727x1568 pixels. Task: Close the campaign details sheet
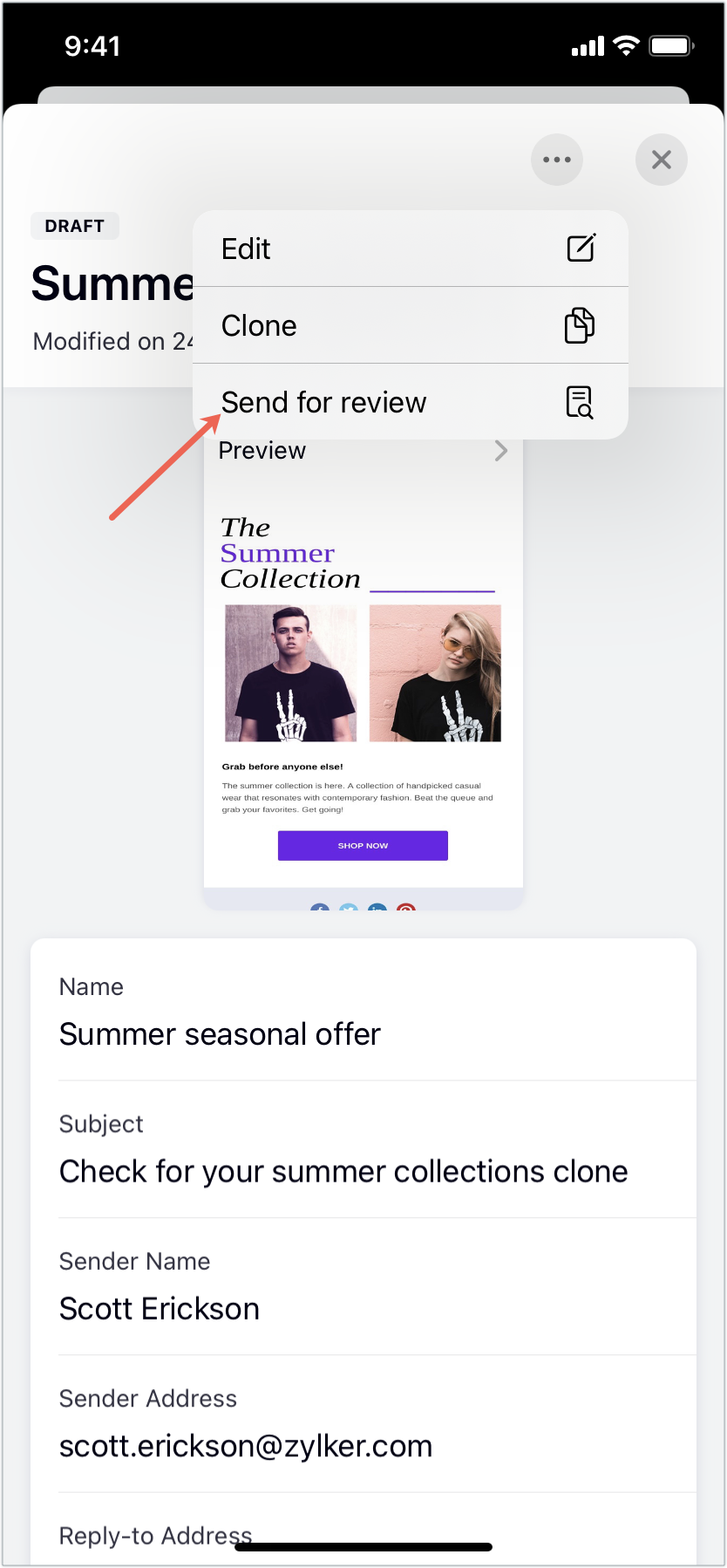point(661,160)
